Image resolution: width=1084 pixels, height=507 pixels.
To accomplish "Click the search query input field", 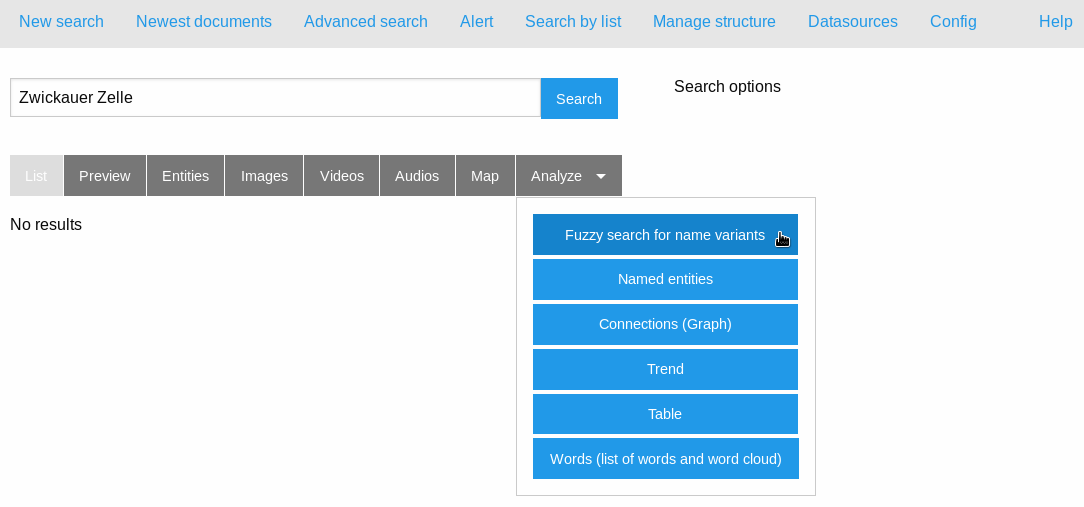I will 275,98.
